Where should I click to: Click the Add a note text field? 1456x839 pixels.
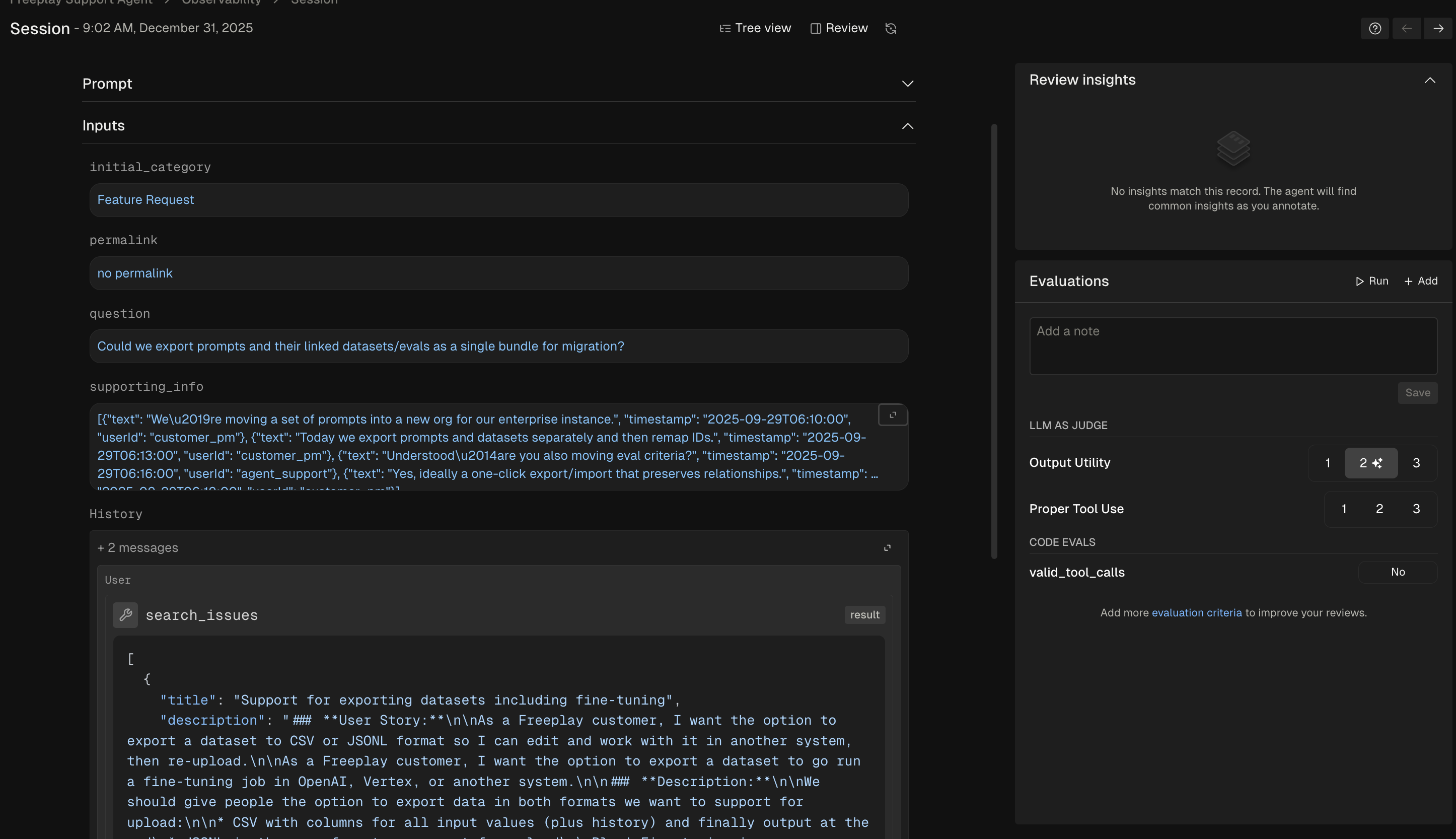[1232, 346]
